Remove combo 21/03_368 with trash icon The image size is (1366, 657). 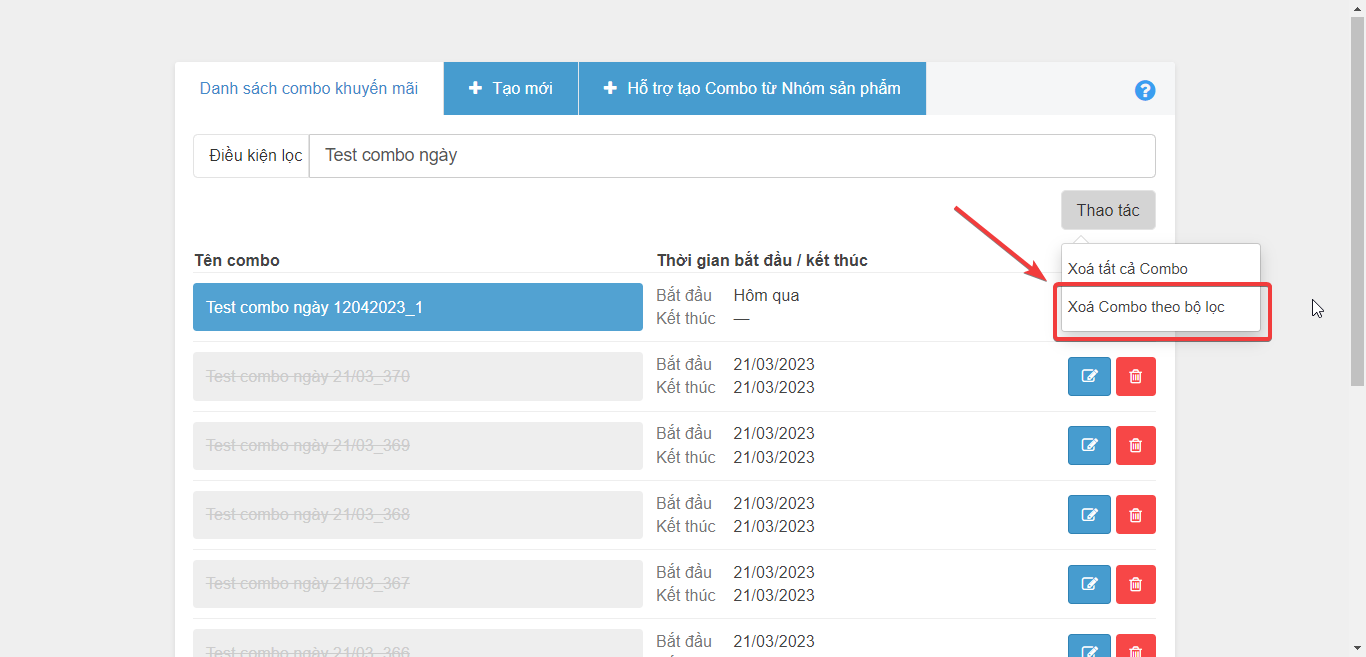pyautogui.click(x=1135, y=515)
